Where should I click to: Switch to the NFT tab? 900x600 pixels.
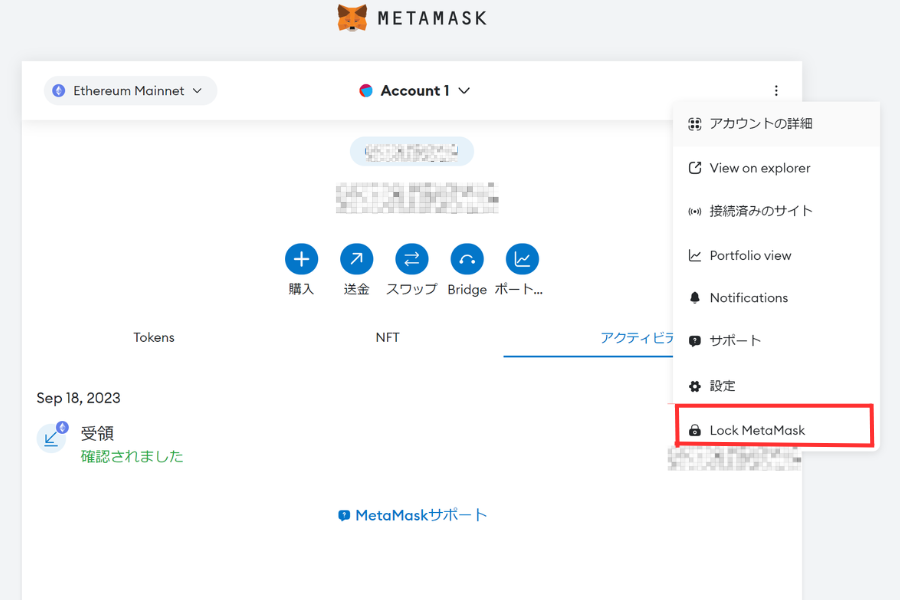pos(387,337)
